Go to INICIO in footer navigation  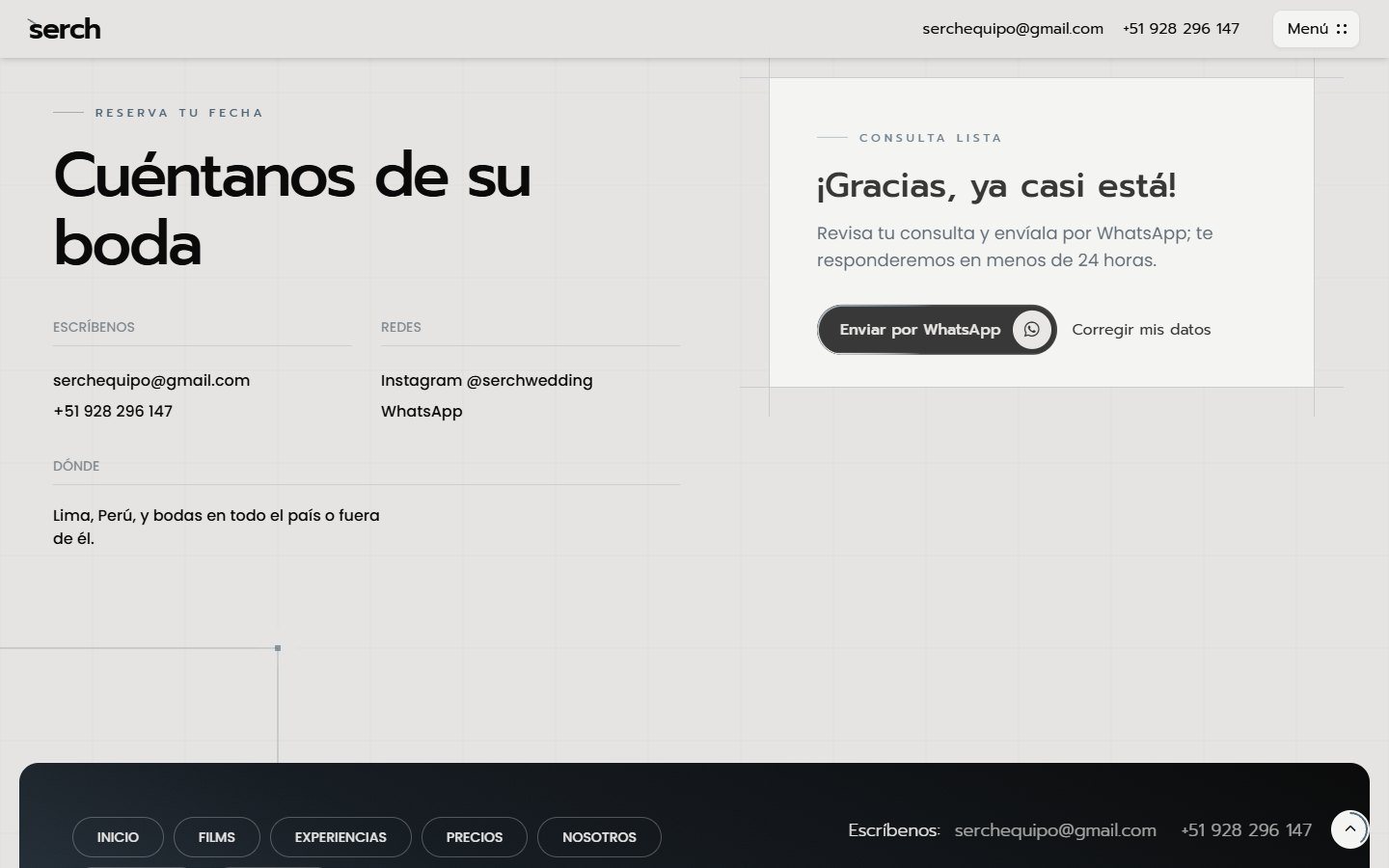118,837
